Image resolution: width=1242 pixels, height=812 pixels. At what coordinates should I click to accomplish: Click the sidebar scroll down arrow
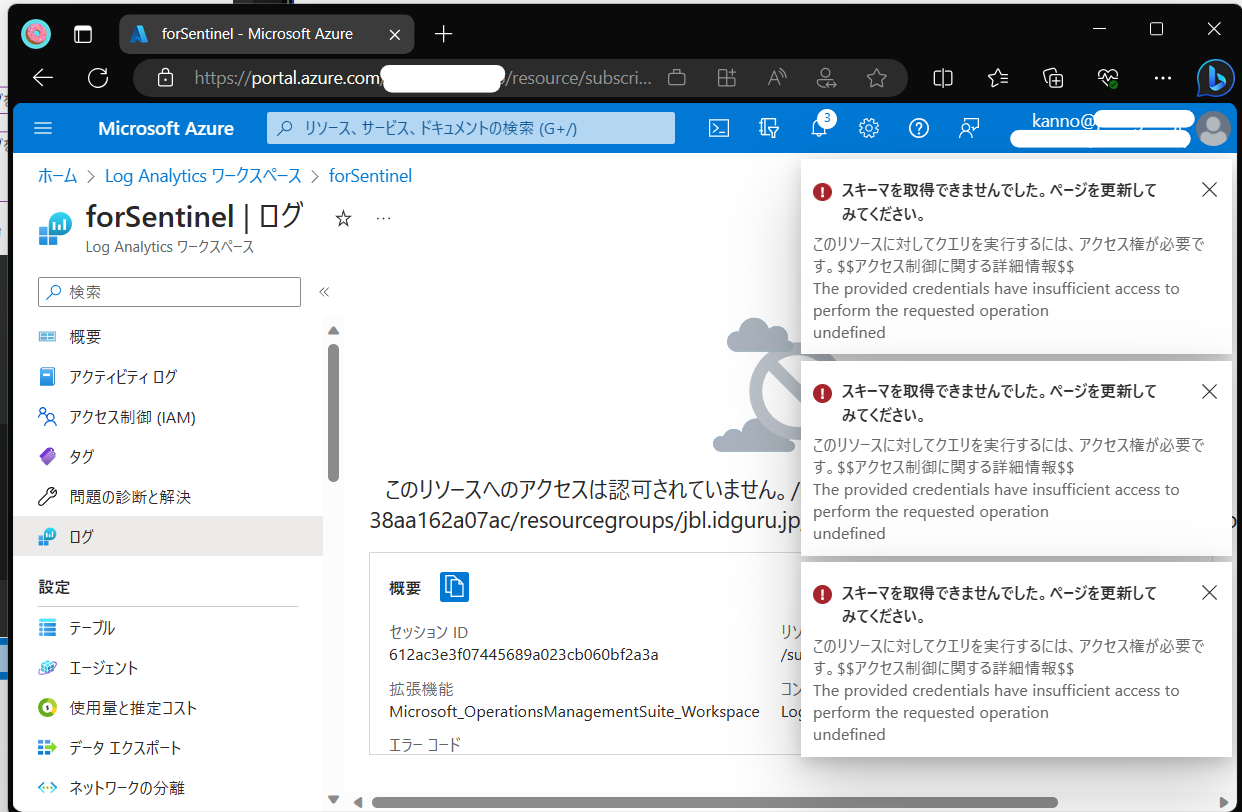pyautogui.click(x=334, y=799)
